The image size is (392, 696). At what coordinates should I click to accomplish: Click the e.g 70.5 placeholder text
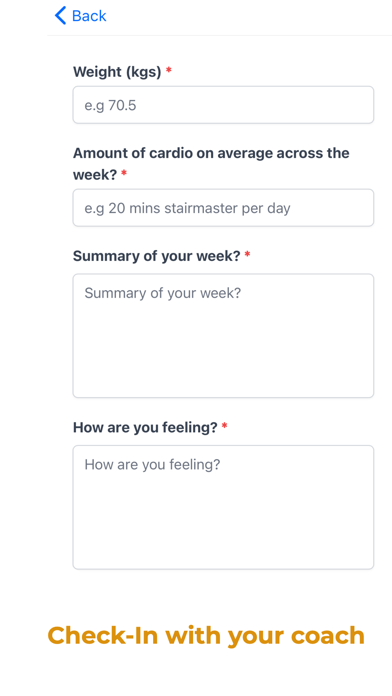pyautogui.click(x=110, y=106)
